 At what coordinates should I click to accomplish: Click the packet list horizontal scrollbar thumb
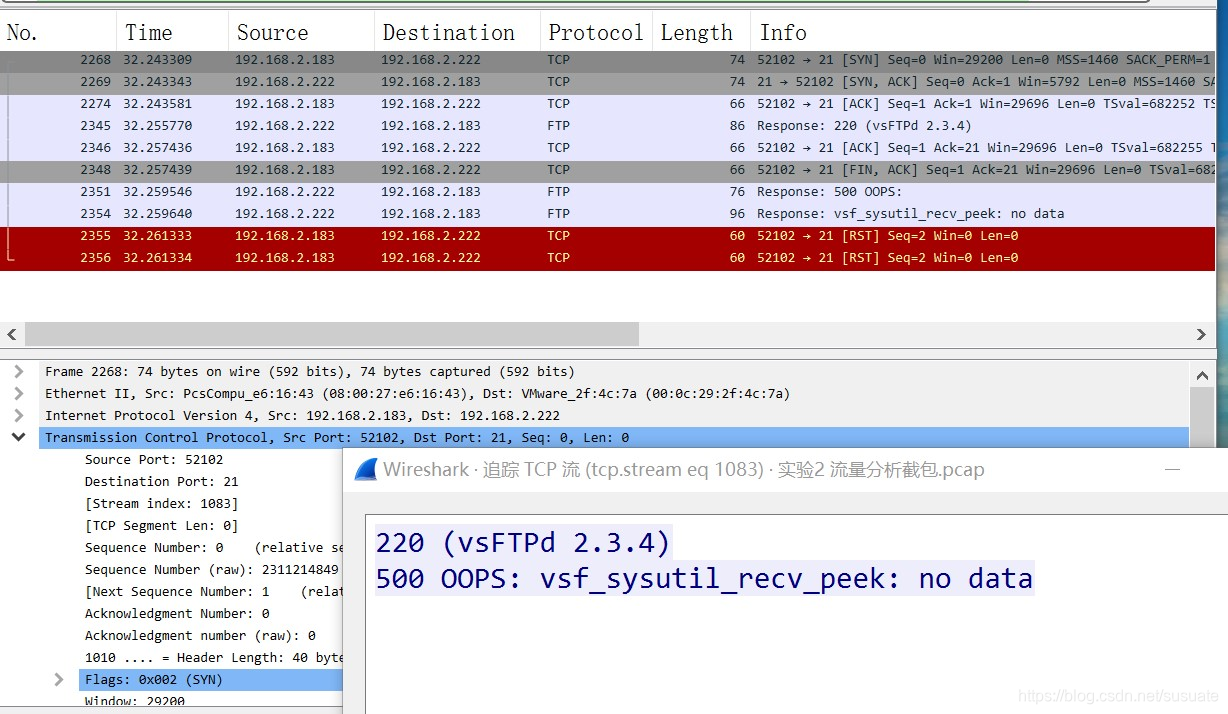coord(331,334)
